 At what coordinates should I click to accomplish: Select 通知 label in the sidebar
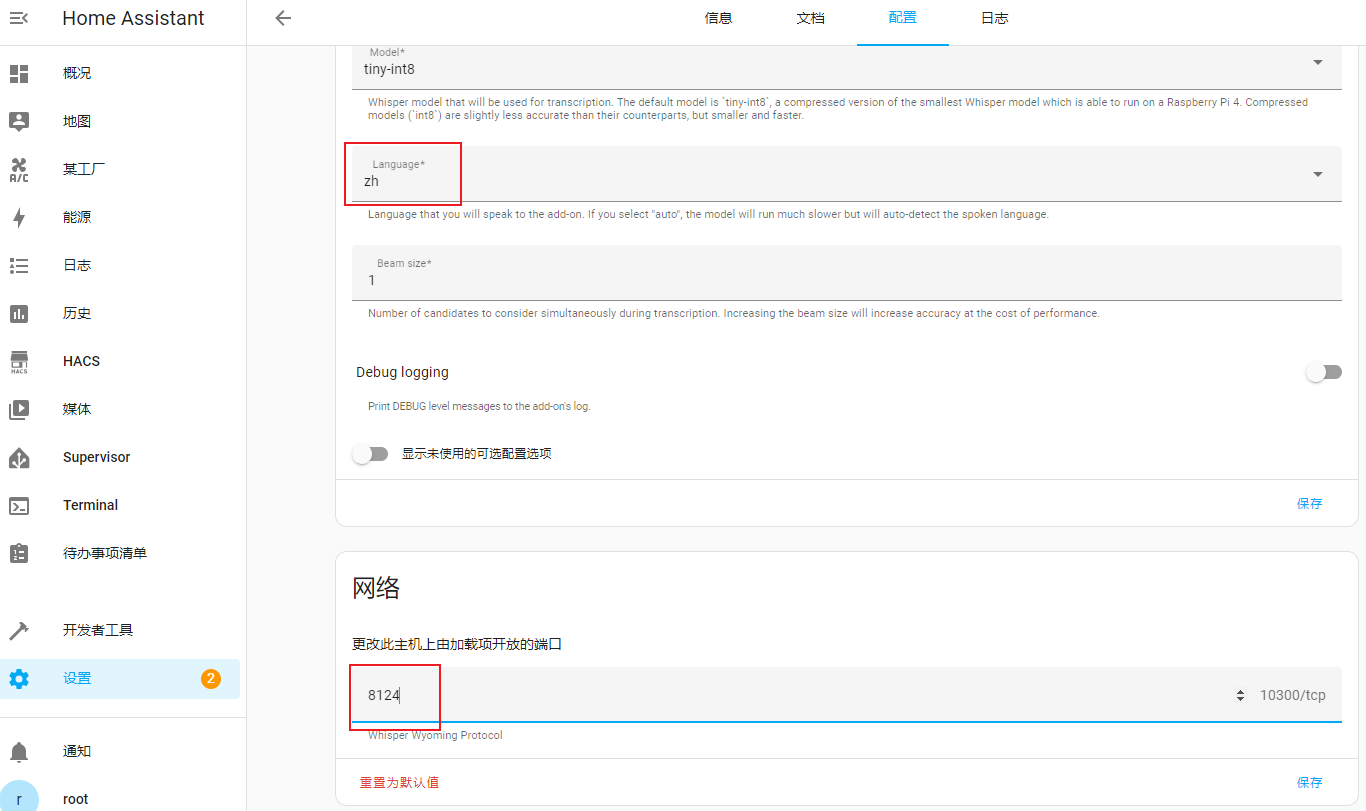point(77,751)
